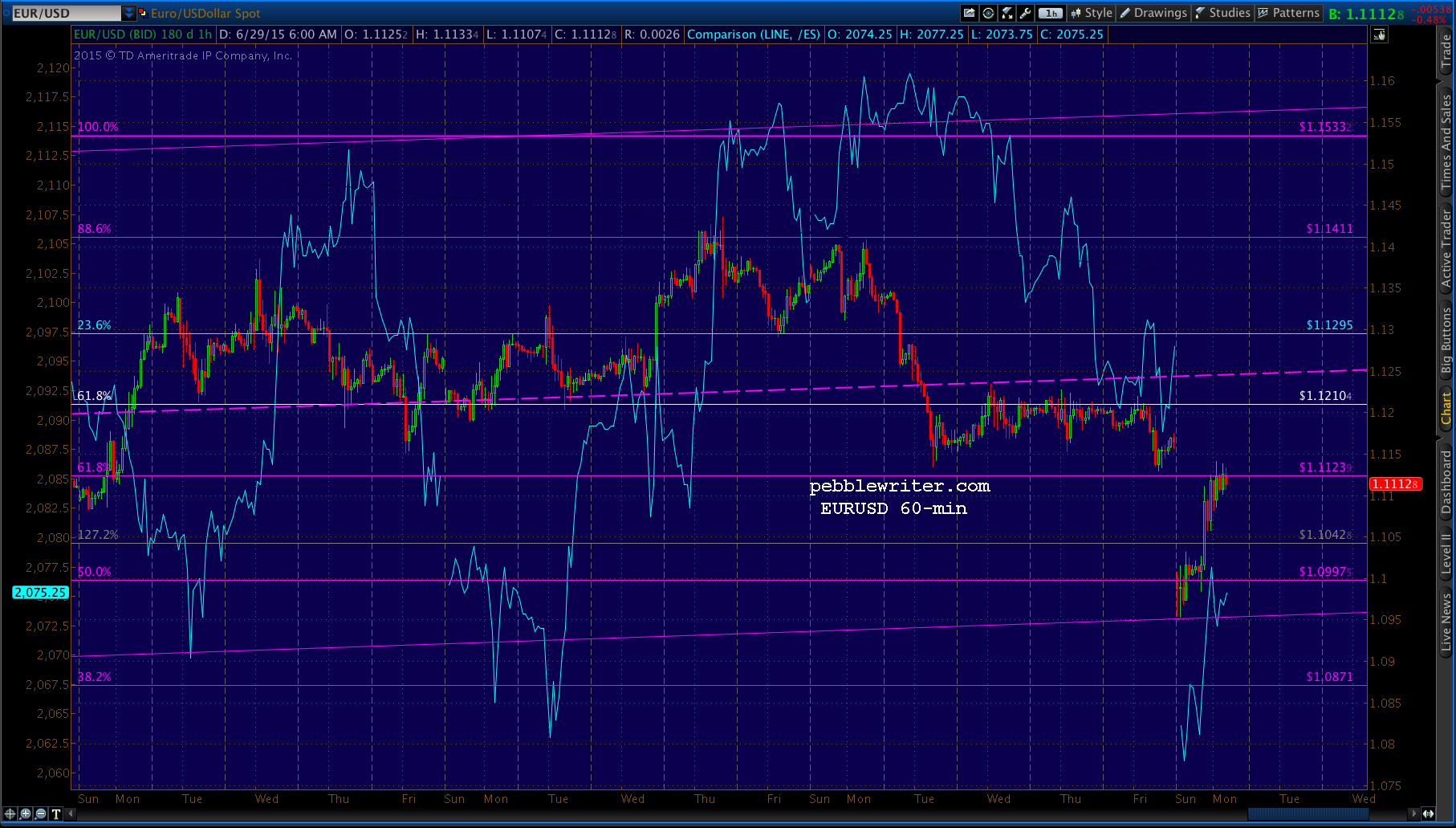Click the horizontal time scrollbar thumb
Viewport: 1456px width, 828px height.
tap(1308, 814)
